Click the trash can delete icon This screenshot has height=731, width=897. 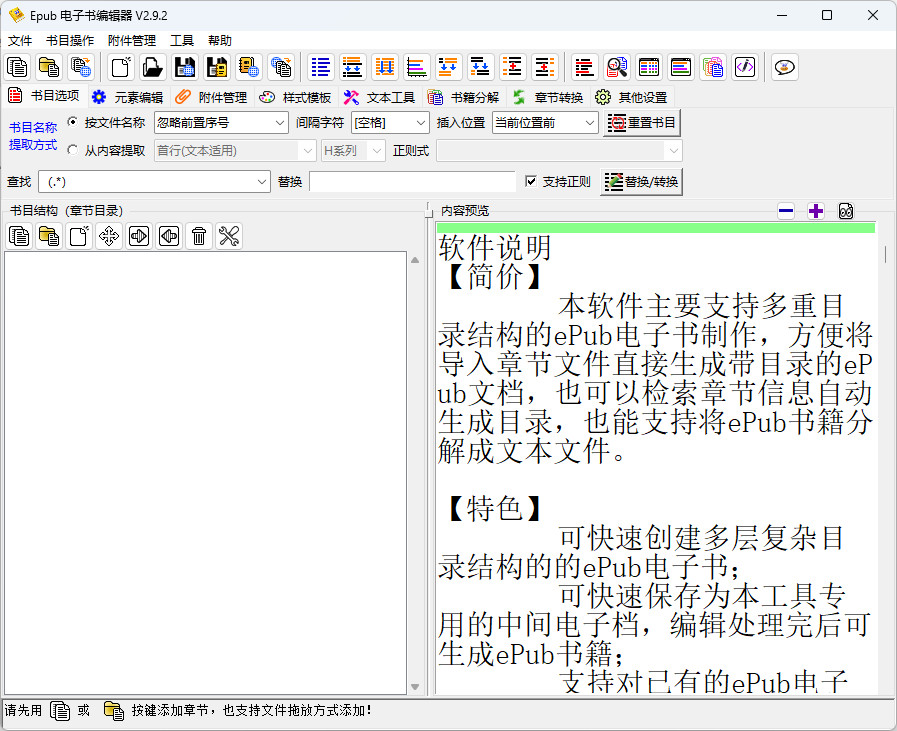[199, 236]
